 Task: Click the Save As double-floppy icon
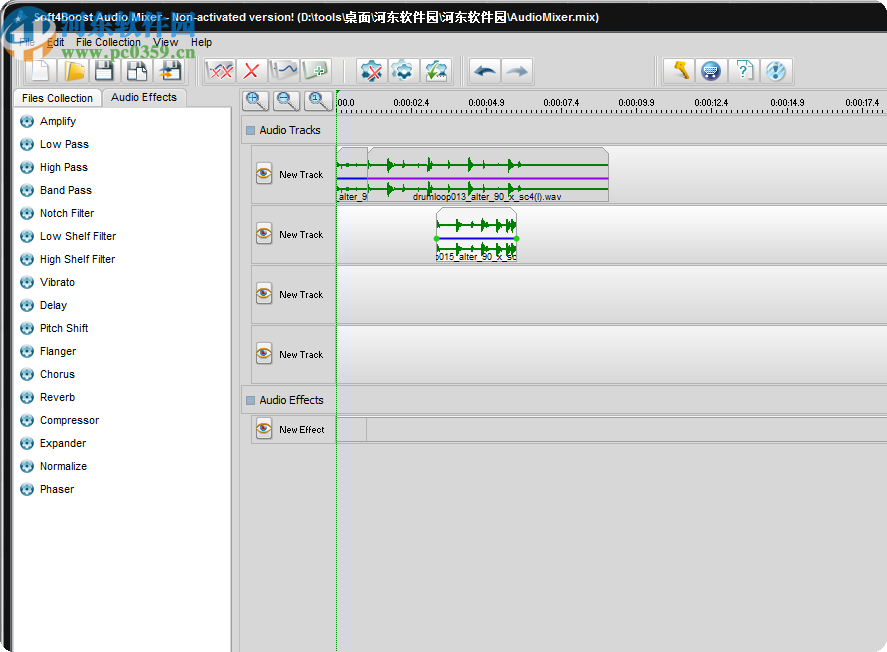[137, 71]
